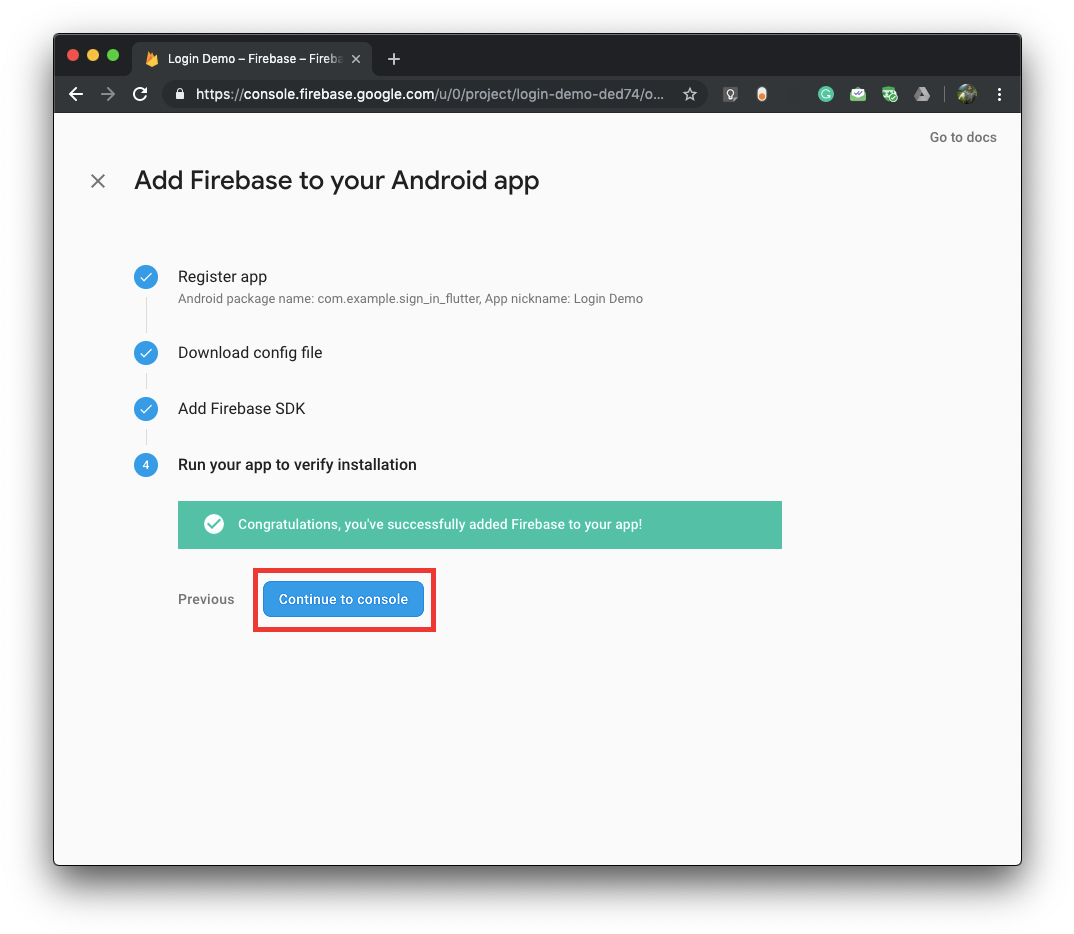1074x934 pixels.
Task: Click the Register app checkmark icon
Action: [146, 277]
